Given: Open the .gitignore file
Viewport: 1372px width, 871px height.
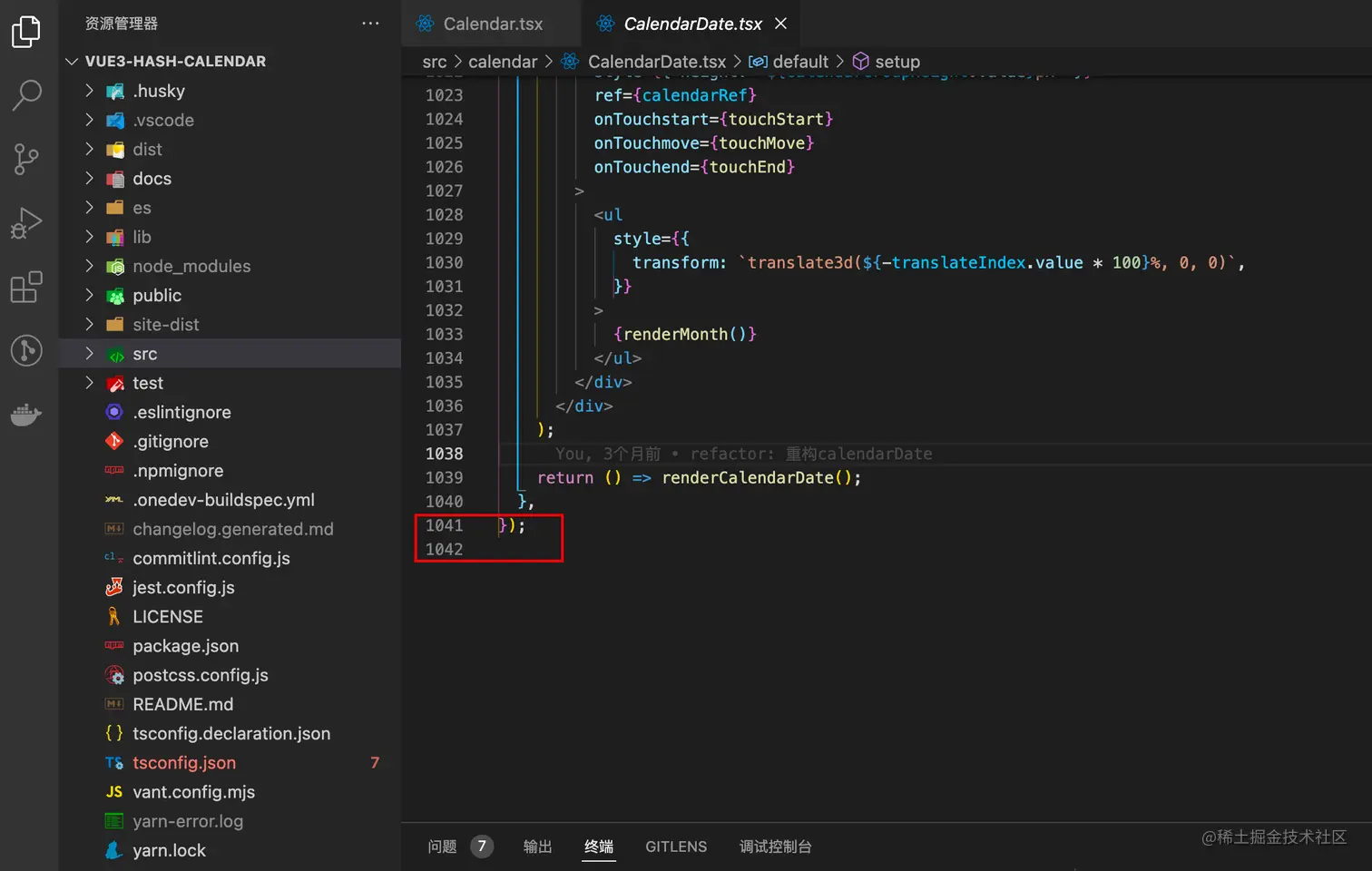Looking at the screenshot, I should pyautogui.click(x=230, y=441).
